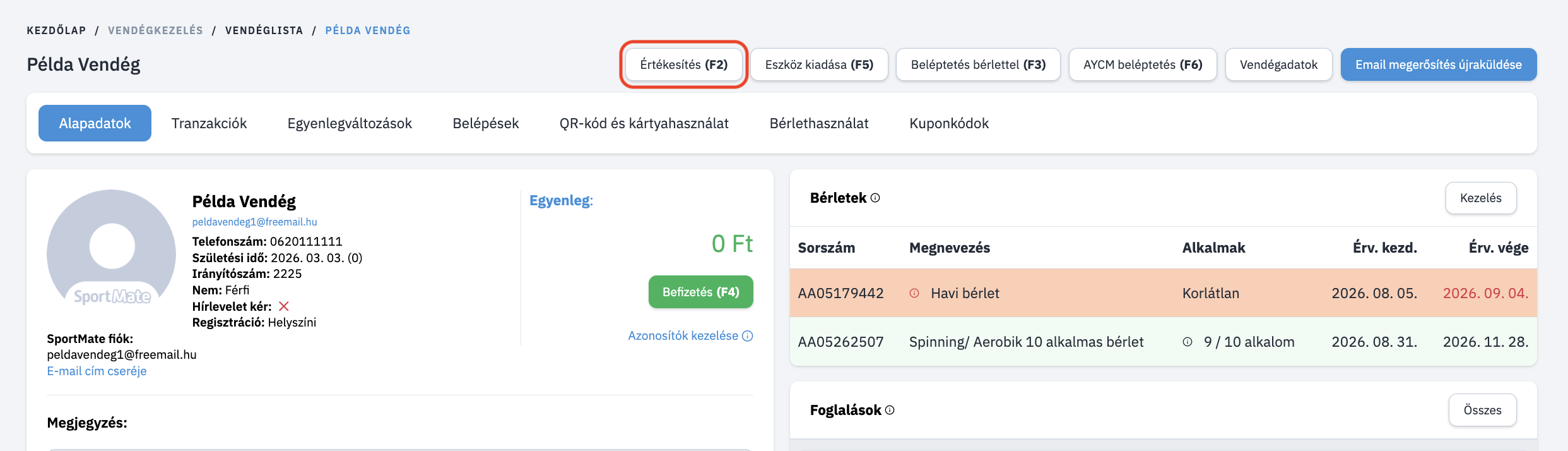Open the Belépések tab
This screenshot has height=451, width=1568.
point(486,123)
